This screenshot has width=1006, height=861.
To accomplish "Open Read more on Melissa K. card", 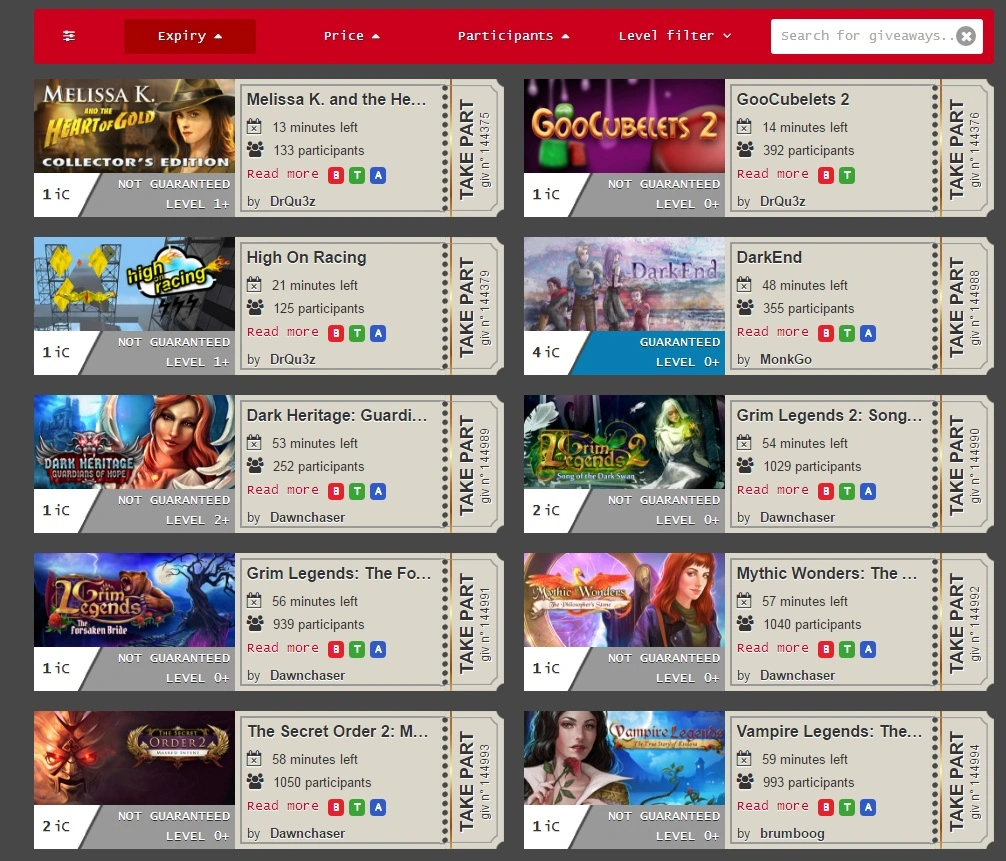I will (x=283, y=174).
